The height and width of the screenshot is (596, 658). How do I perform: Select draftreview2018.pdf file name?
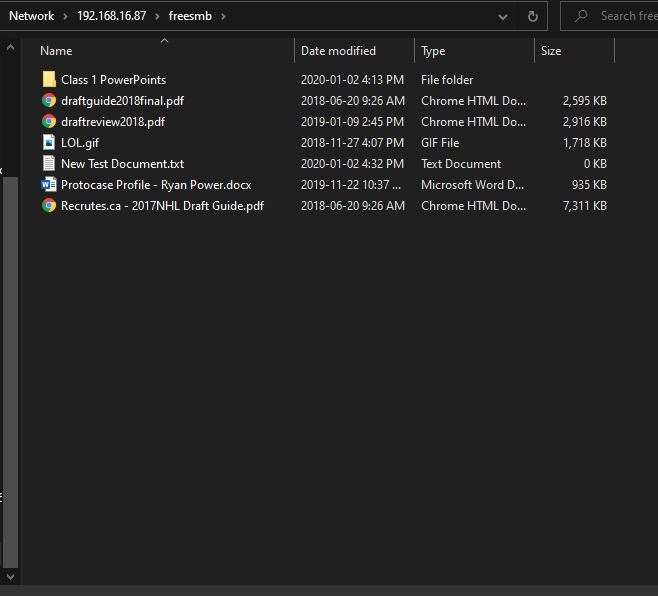point(113,122)
